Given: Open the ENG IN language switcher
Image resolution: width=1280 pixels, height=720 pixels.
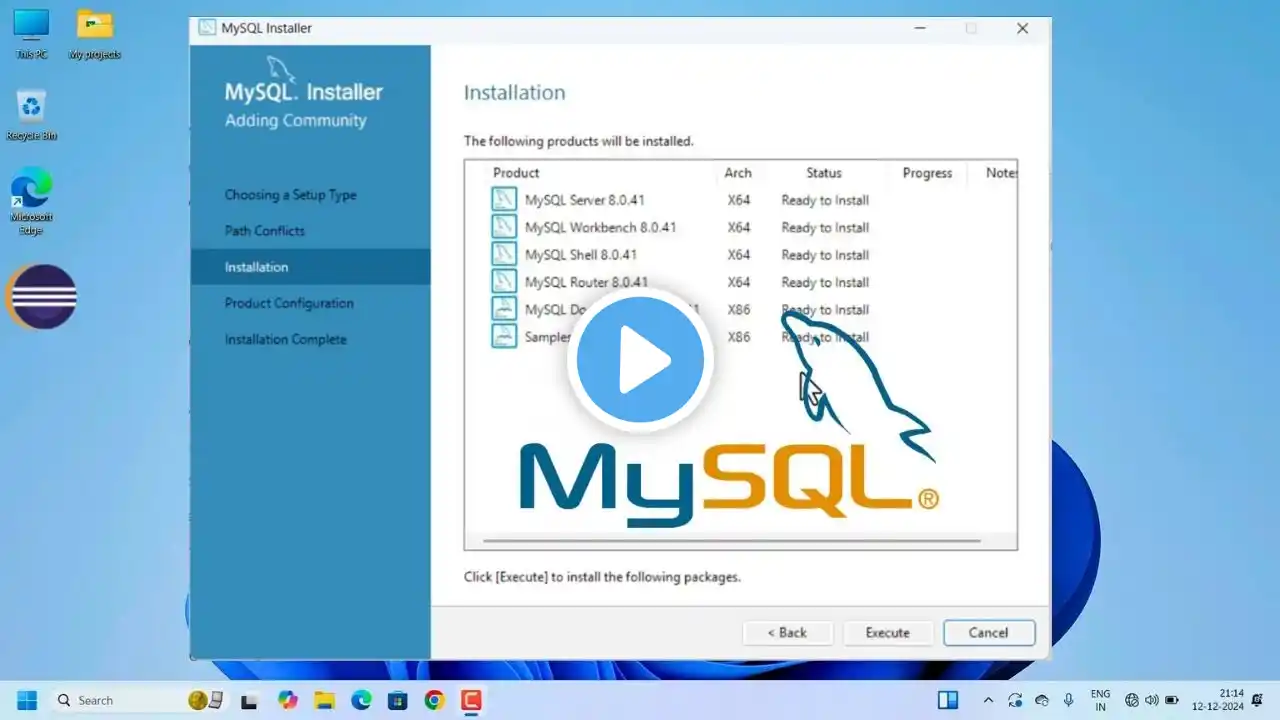Looking at the screenshot, I should coord(1100,700).
